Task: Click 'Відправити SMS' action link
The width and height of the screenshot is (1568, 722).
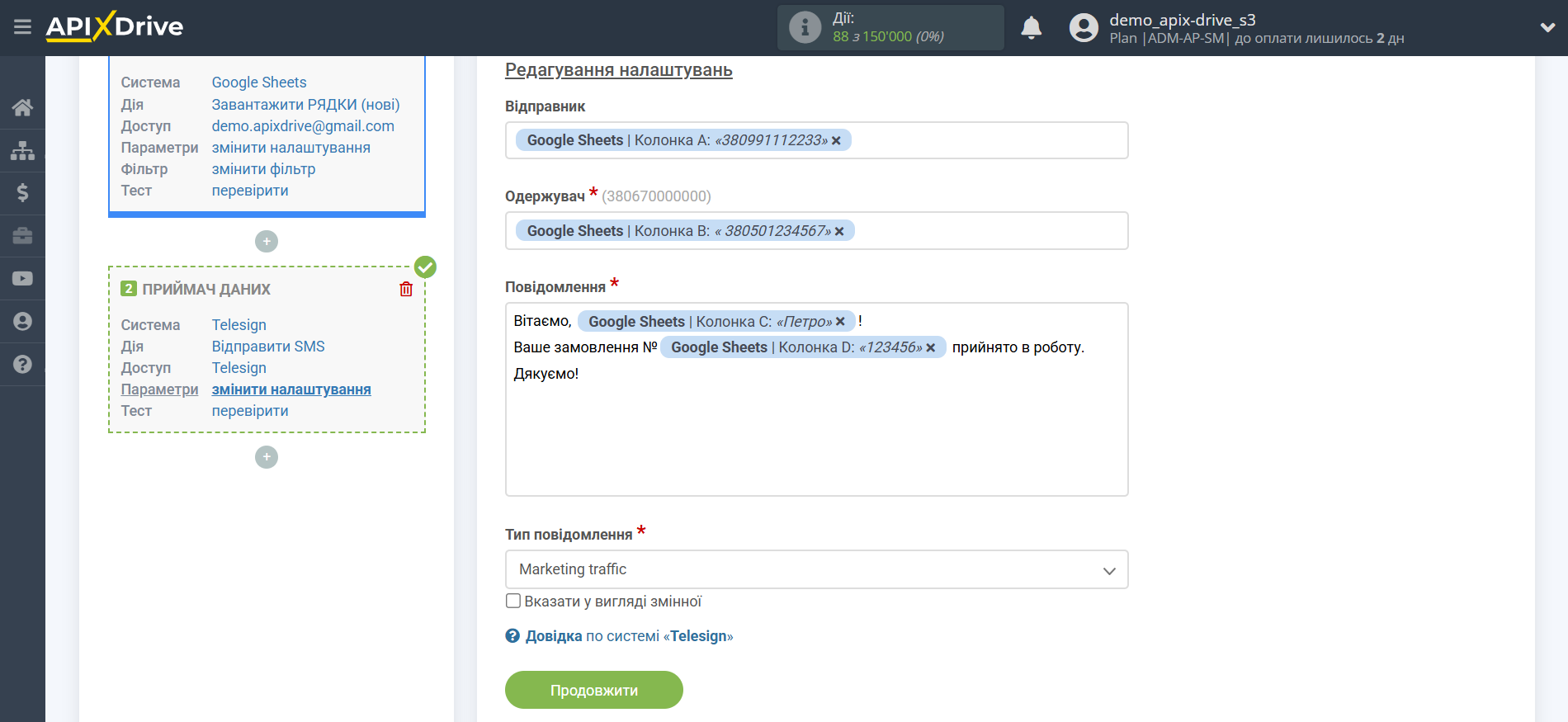Action: pyautogui.click(x=268, y=347)
